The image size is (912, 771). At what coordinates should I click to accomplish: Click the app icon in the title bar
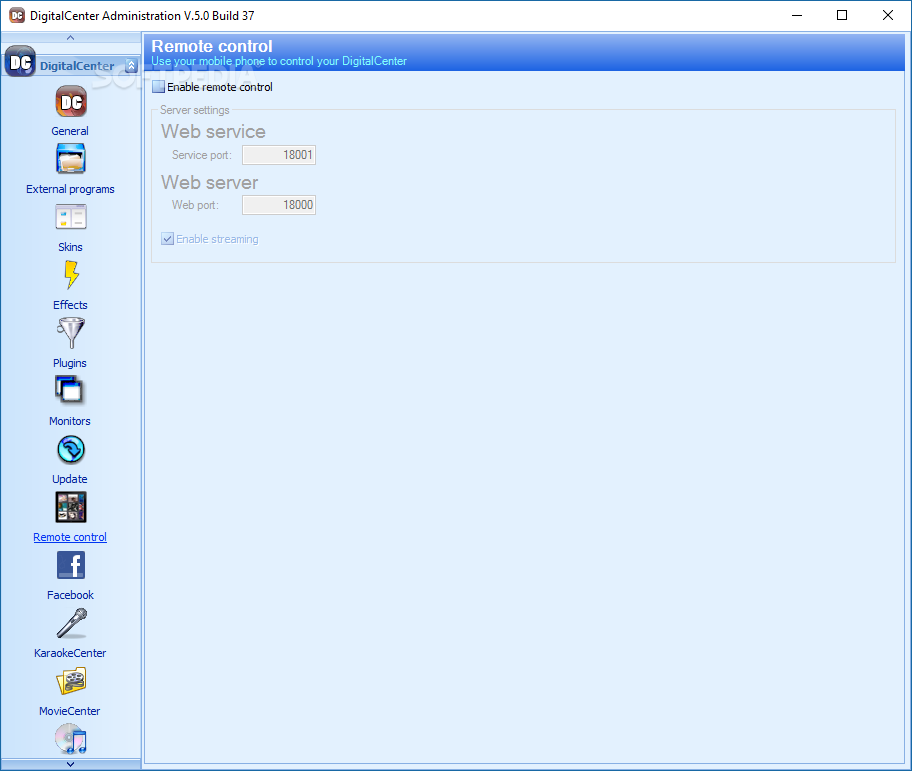[x=17, y=15]
